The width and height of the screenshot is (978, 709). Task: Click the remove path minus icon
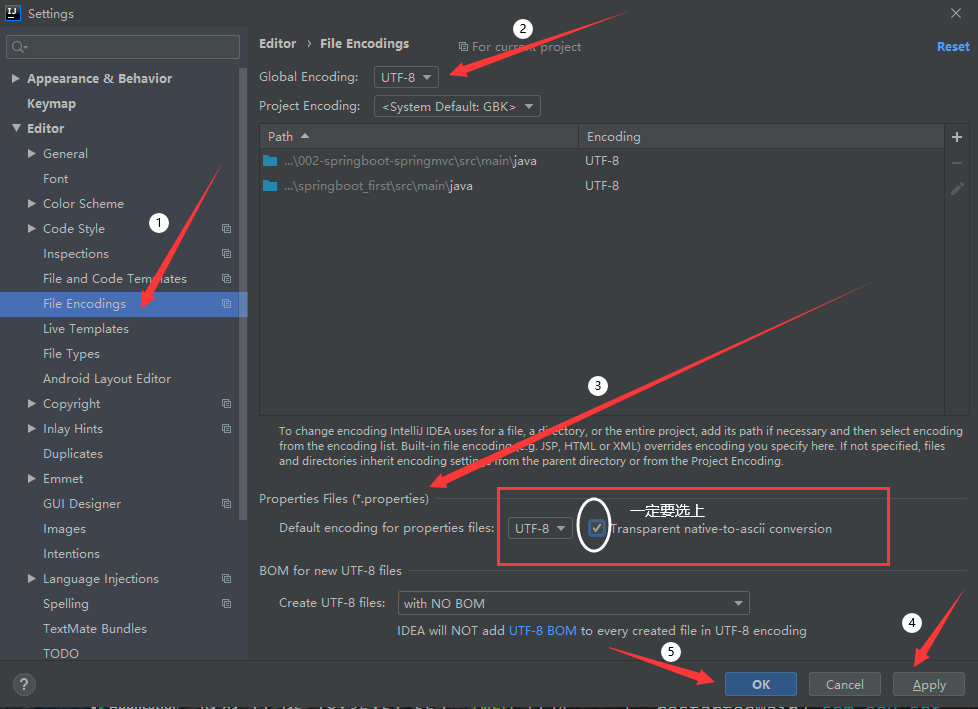coord(957,163)
